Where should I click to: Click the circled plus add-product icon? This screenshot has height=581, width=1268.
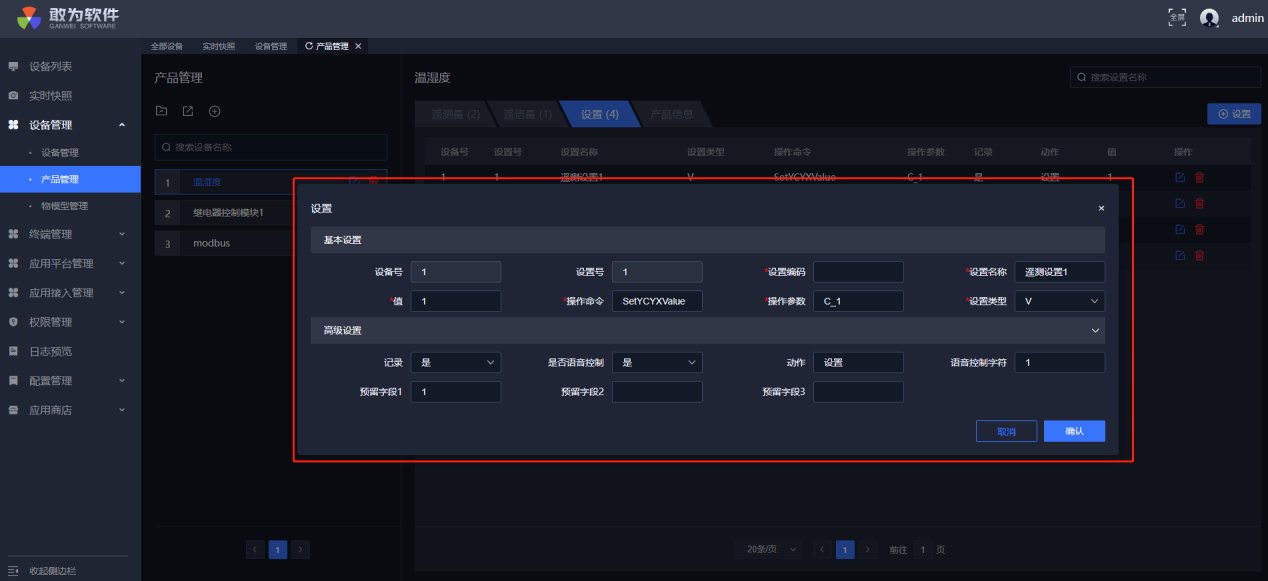click(214, 111)
